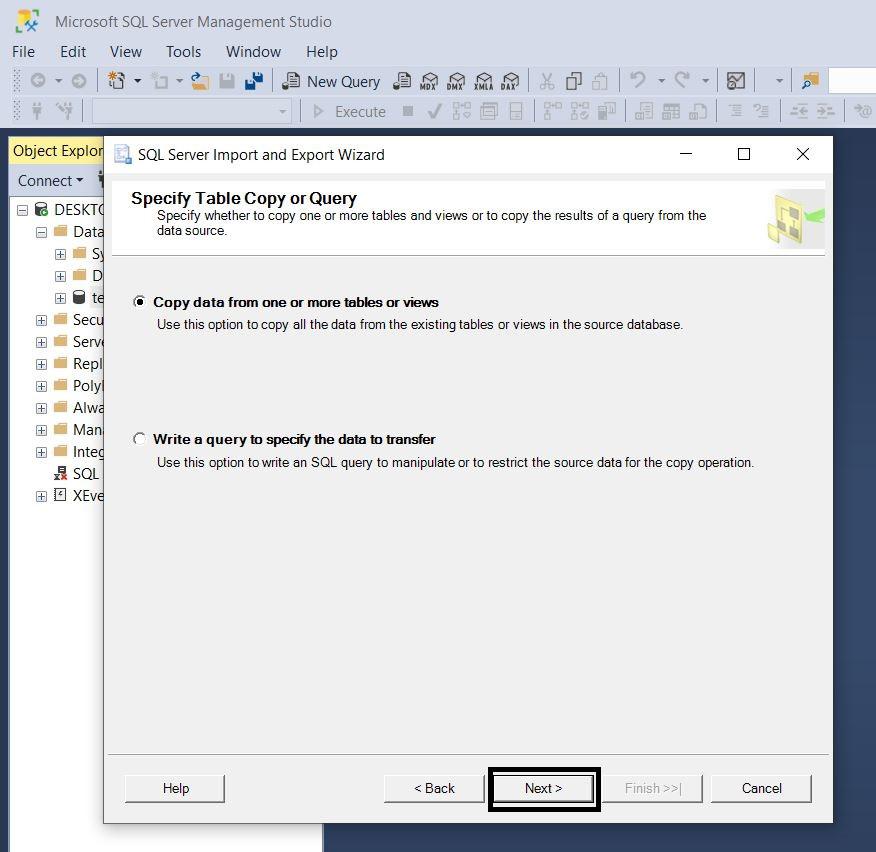Viewport: 876px width, 852px height.
Task: Click the Parse checkmark icon
Action: [x=434, y=112]
